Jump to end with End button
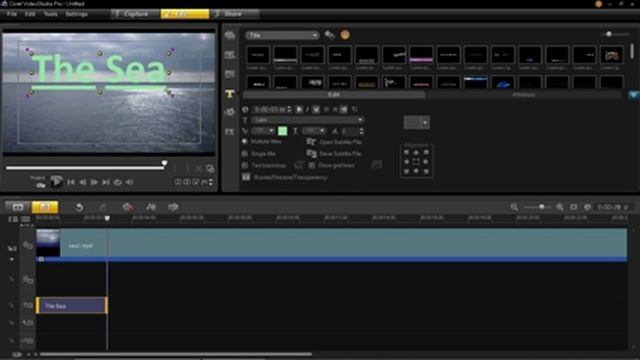Screen dimensions: 640x360 pos(106,182)
